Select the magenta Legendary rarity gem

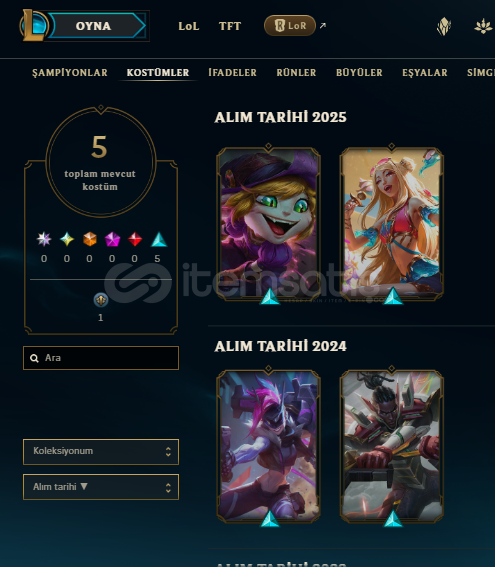pos(112,239)
